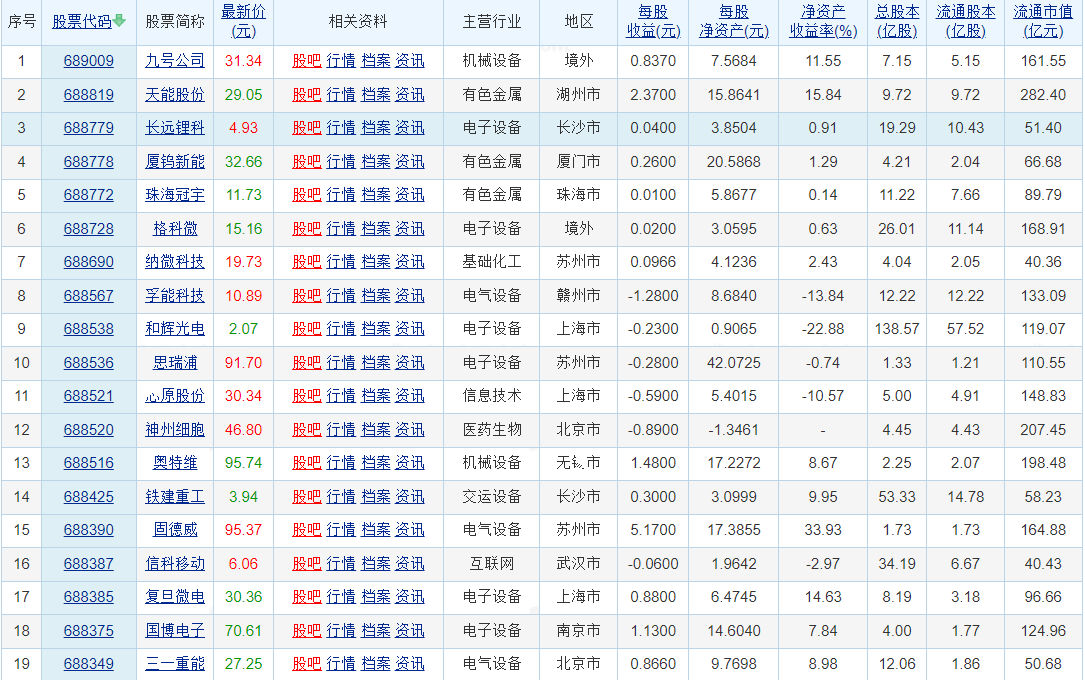Open stock name 珠海冠宇
Screen dimensions: 1085x680
[x=175, y=195]
